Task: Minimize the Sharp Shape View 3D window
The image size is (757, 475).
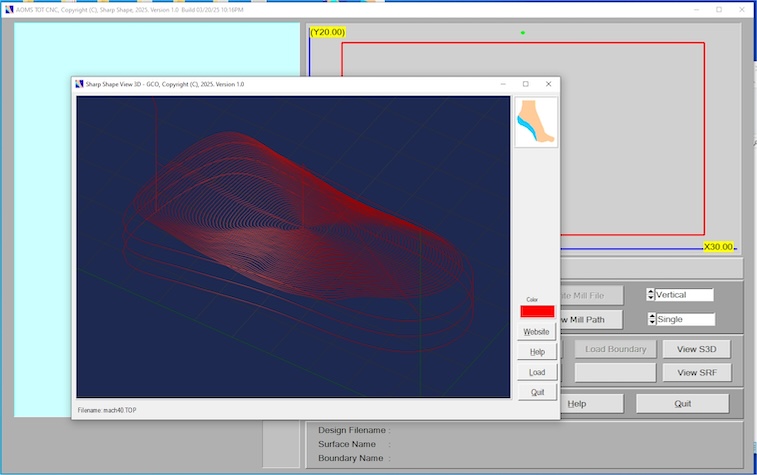Action: coord(503,84)
